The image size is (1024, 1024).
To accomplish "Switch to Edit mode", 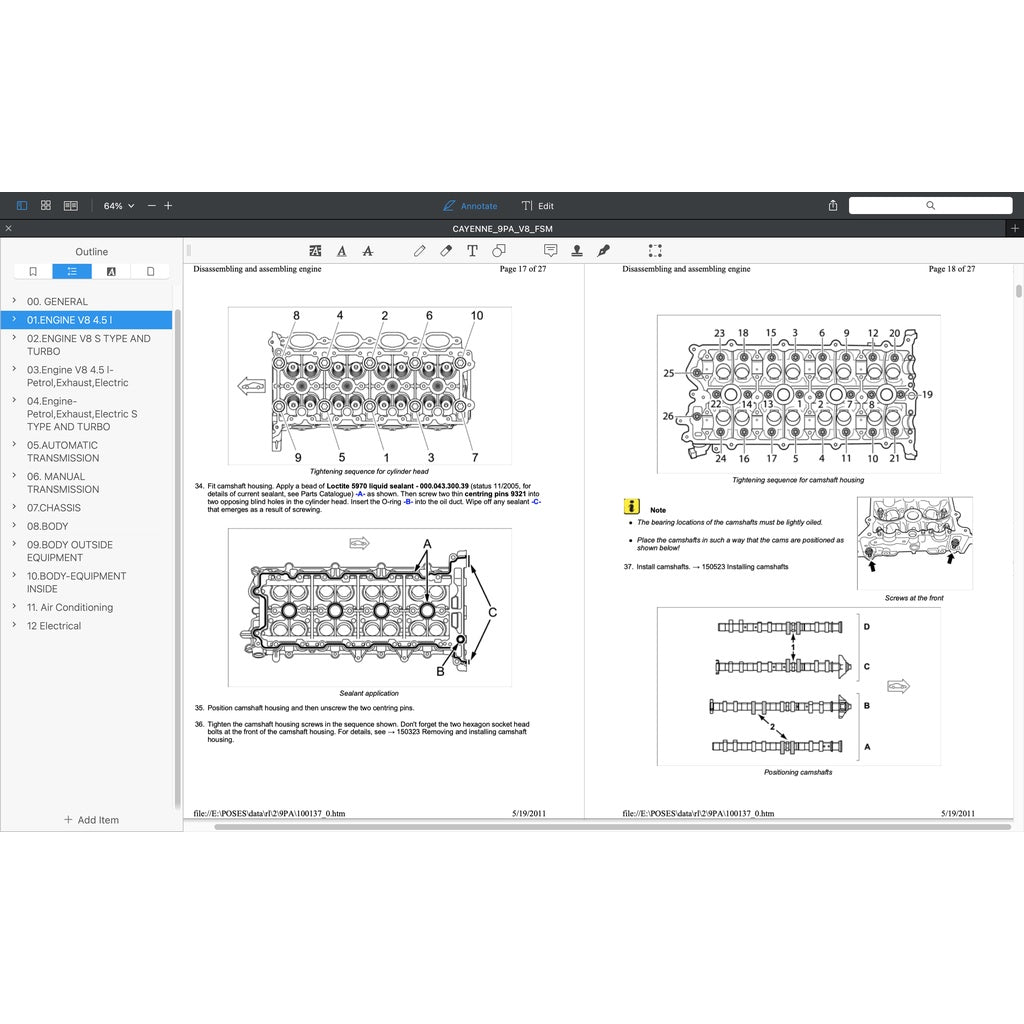I will (537, 206).
